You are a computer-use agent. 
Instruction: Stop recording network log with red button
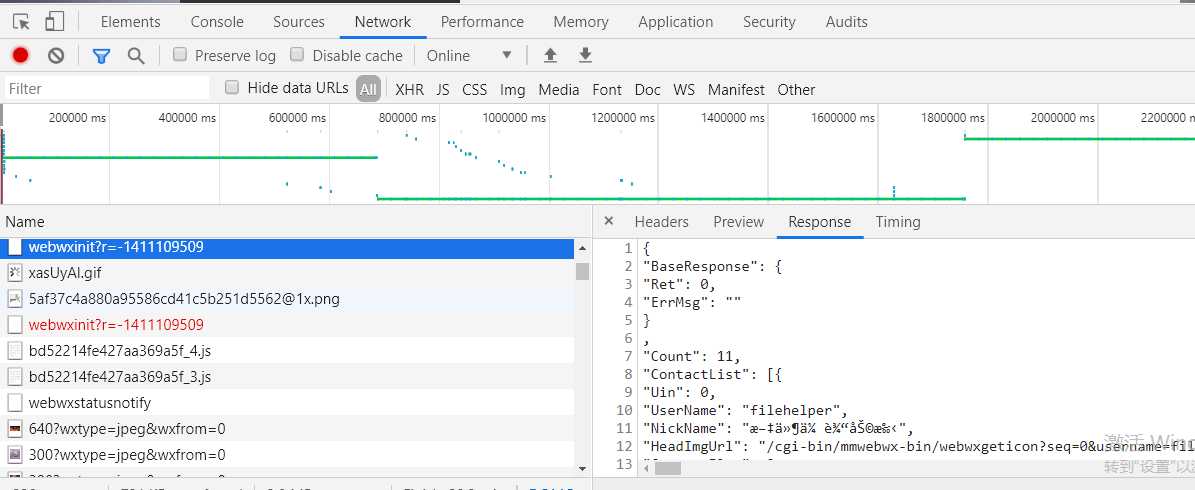[21, 55]
